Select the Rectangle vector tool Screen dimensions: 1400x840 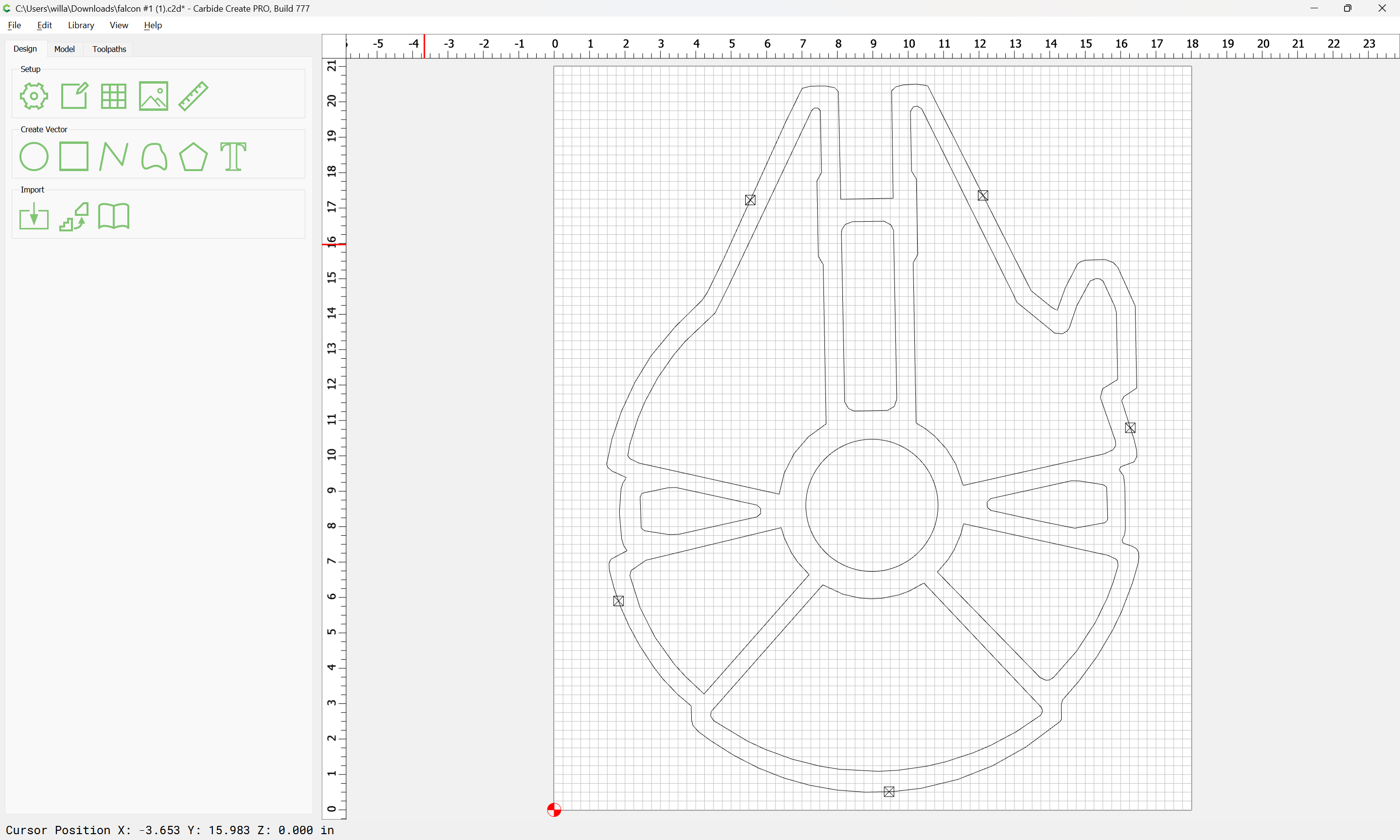coord(74,156)
